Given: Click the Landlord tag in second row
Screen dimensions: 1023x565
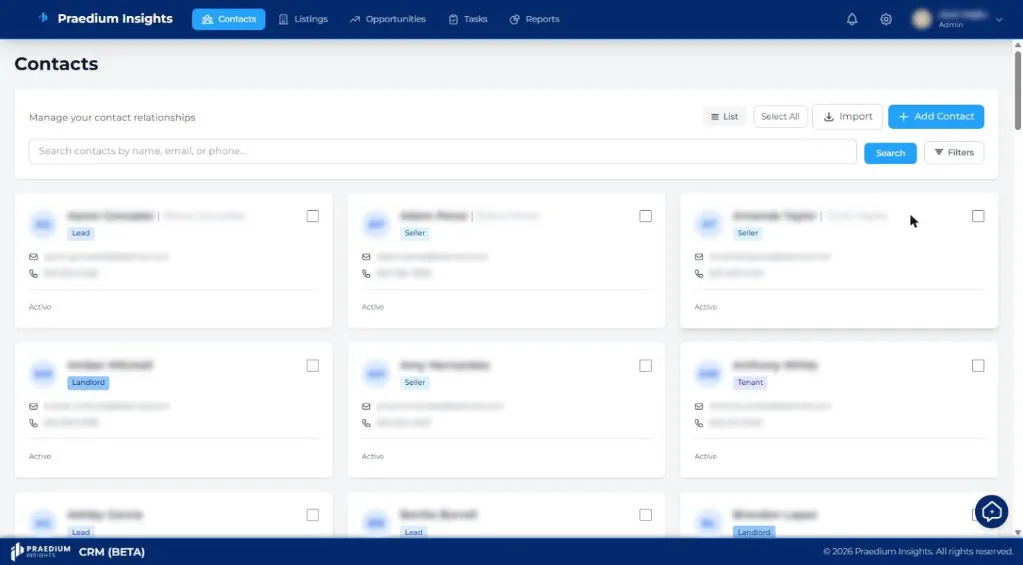Looking at the screenshot, I should click(88, 382).
